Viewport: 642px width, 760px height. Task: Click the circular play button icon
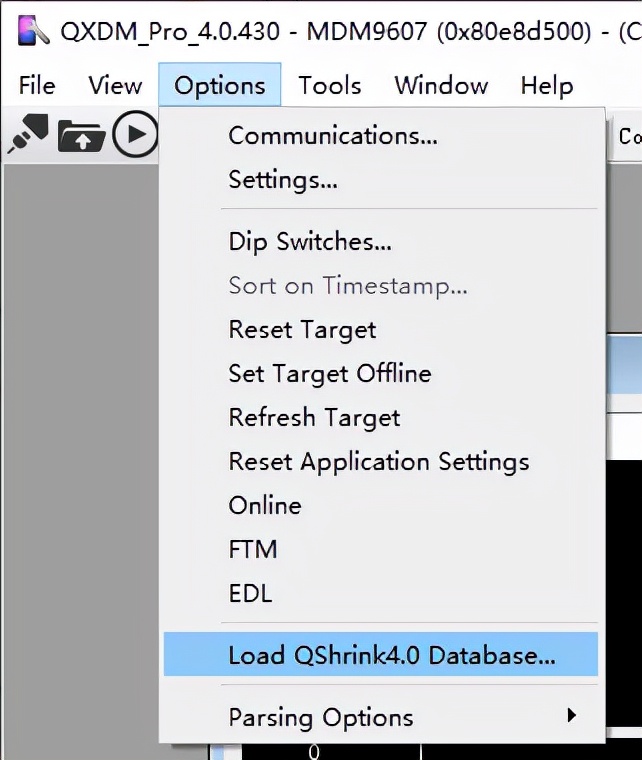pyautogui.click(x=135, y=134)
